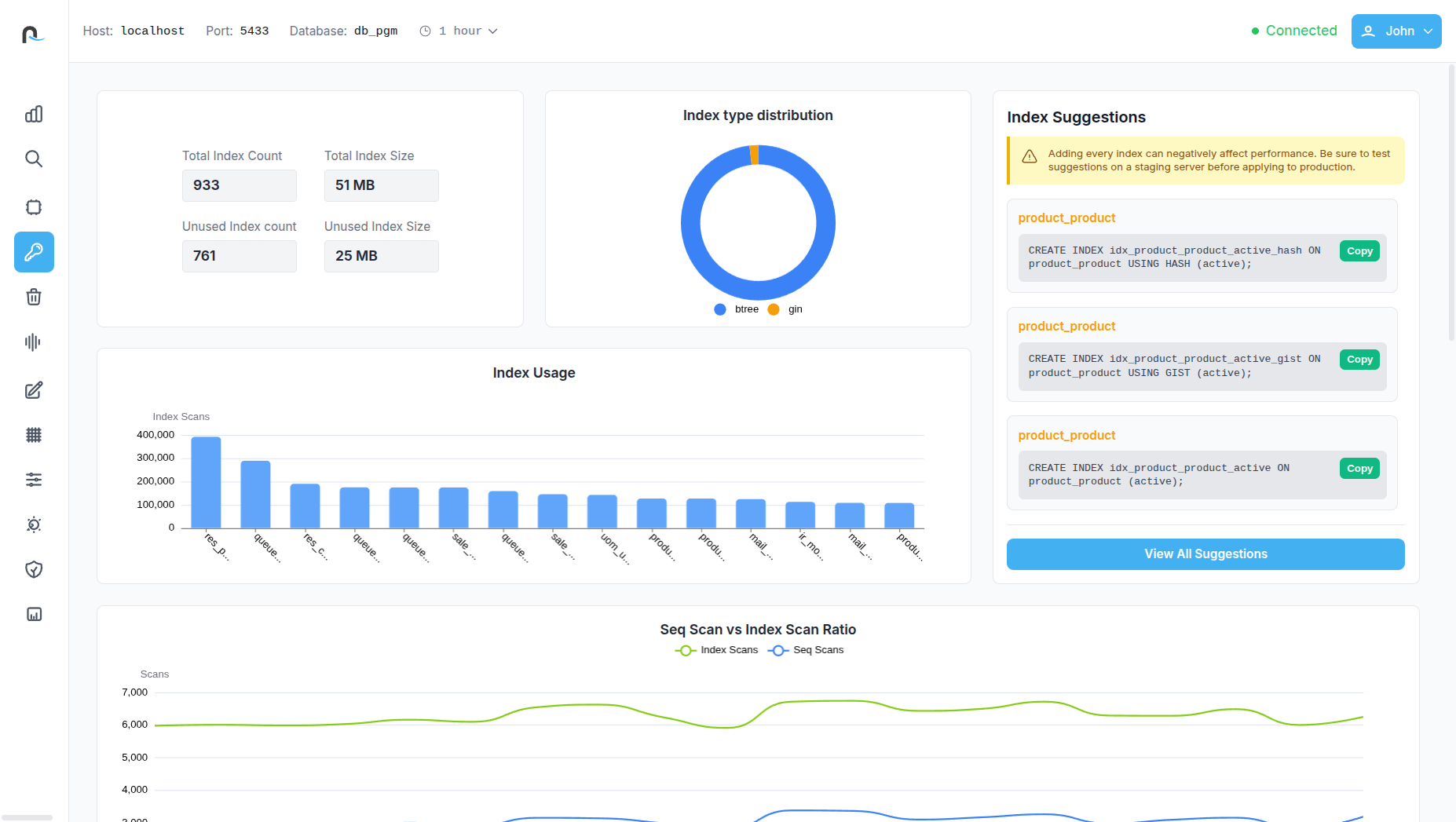The image size is (1456, 822).
Task: Click the View All Suggestions button
Action: (x=1205, y=554)
